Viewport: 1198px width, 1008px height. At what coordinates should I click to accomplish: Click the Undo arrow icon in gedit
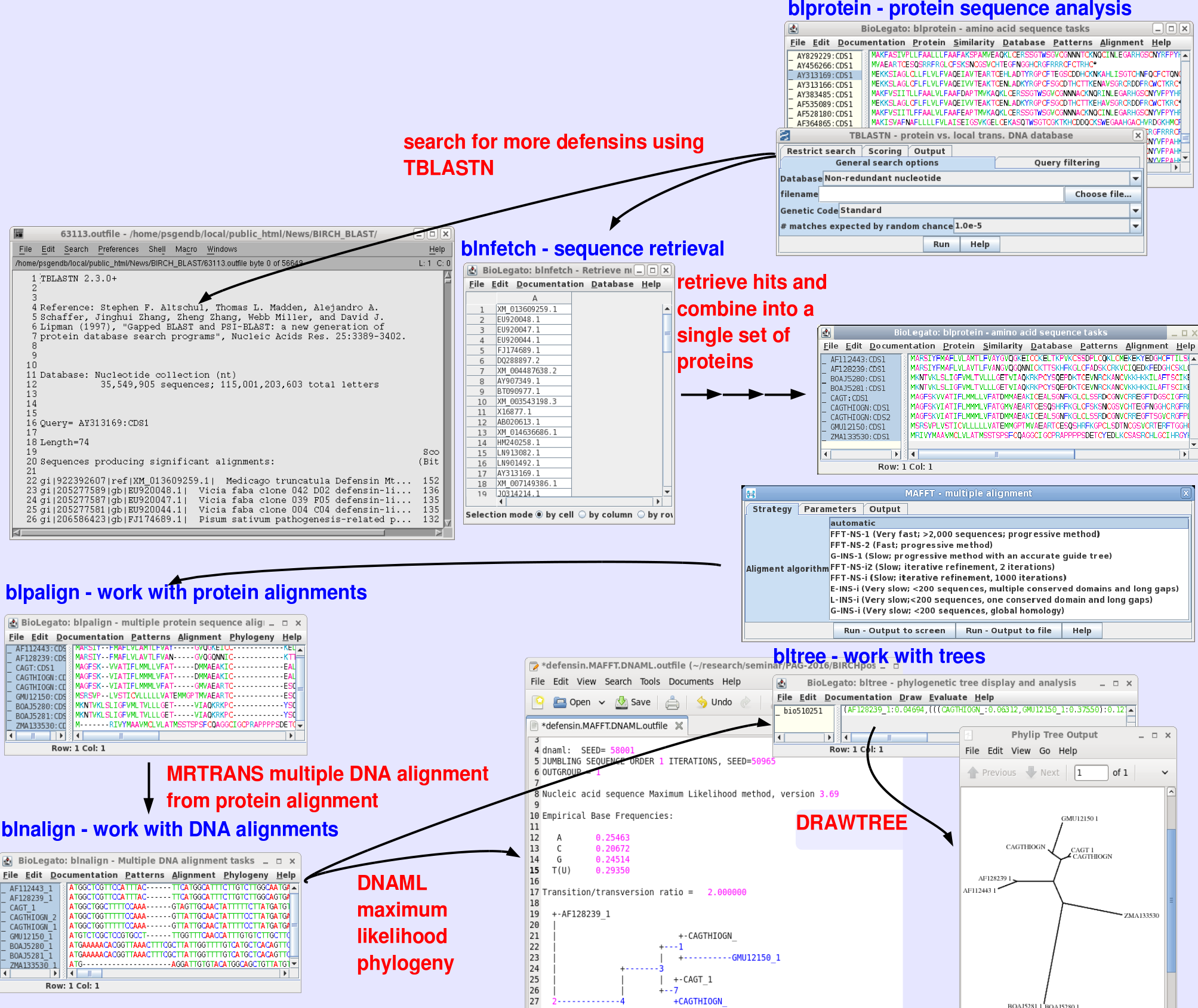(702, 702)
